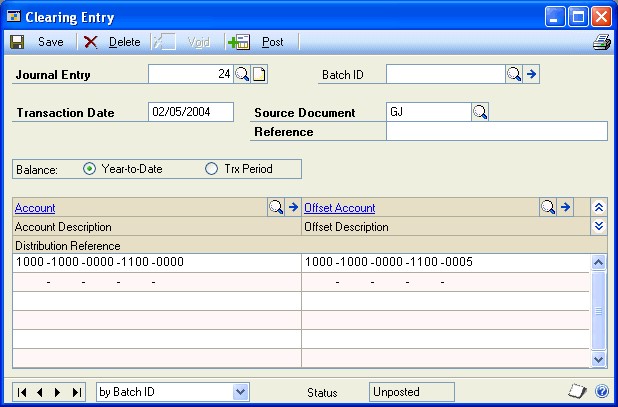Click the Source Document field with GJ
This screenshot has height=407, width=618.
(429, 112)
